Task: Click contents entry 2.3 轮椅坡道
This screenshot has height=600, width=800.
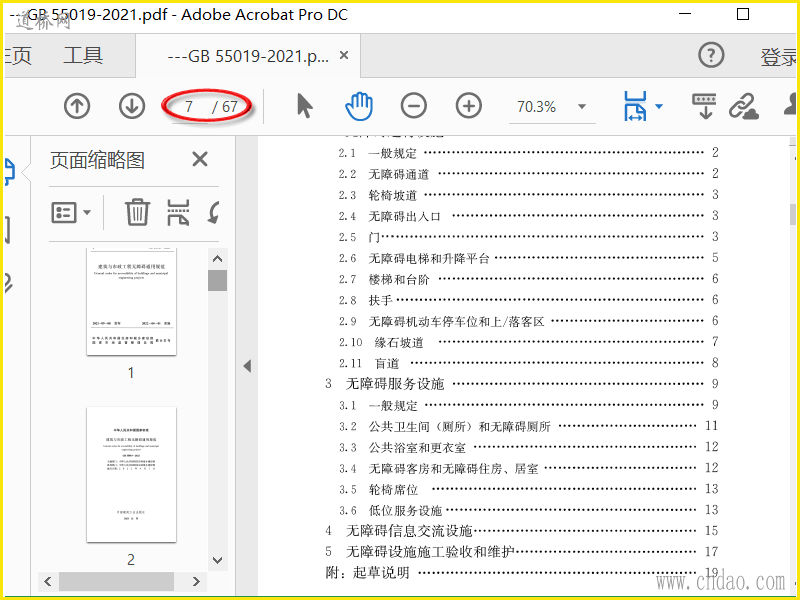Action: [x=529, y=195]
